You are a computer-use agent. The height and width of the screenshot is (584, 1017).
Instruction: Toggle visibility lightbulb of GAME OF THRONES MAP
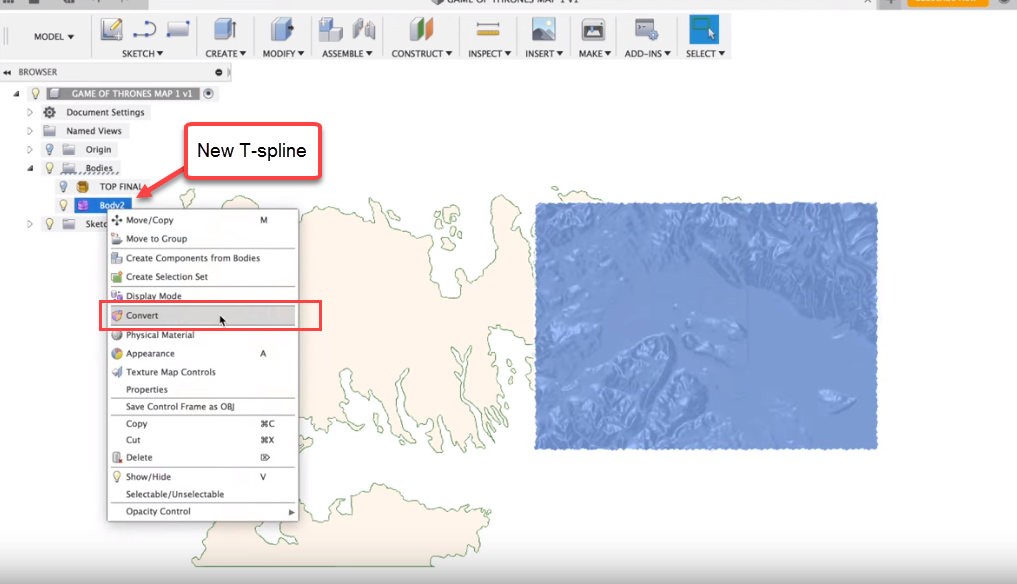[x=36, y=93]
